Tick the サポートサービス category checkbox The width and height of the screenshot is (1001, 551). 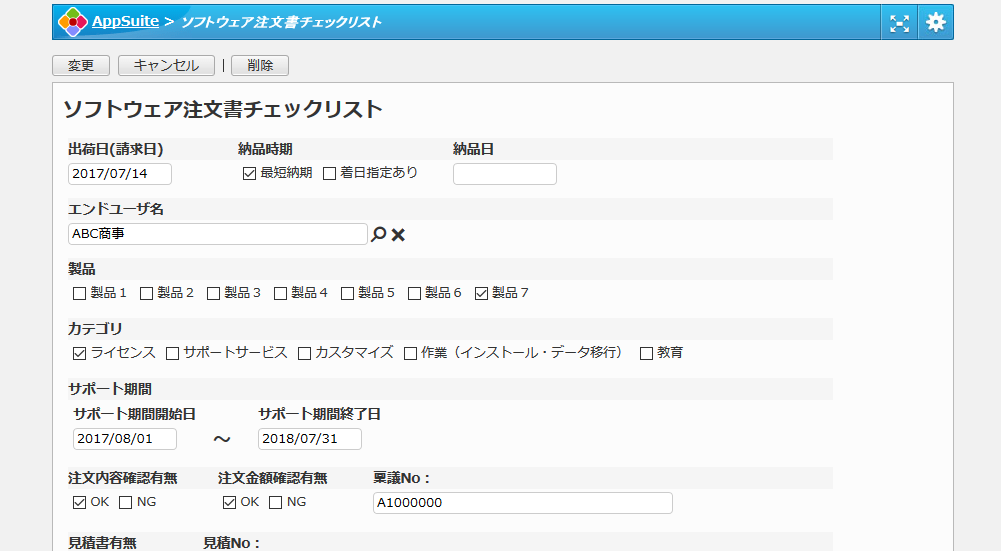pos(172,353)
